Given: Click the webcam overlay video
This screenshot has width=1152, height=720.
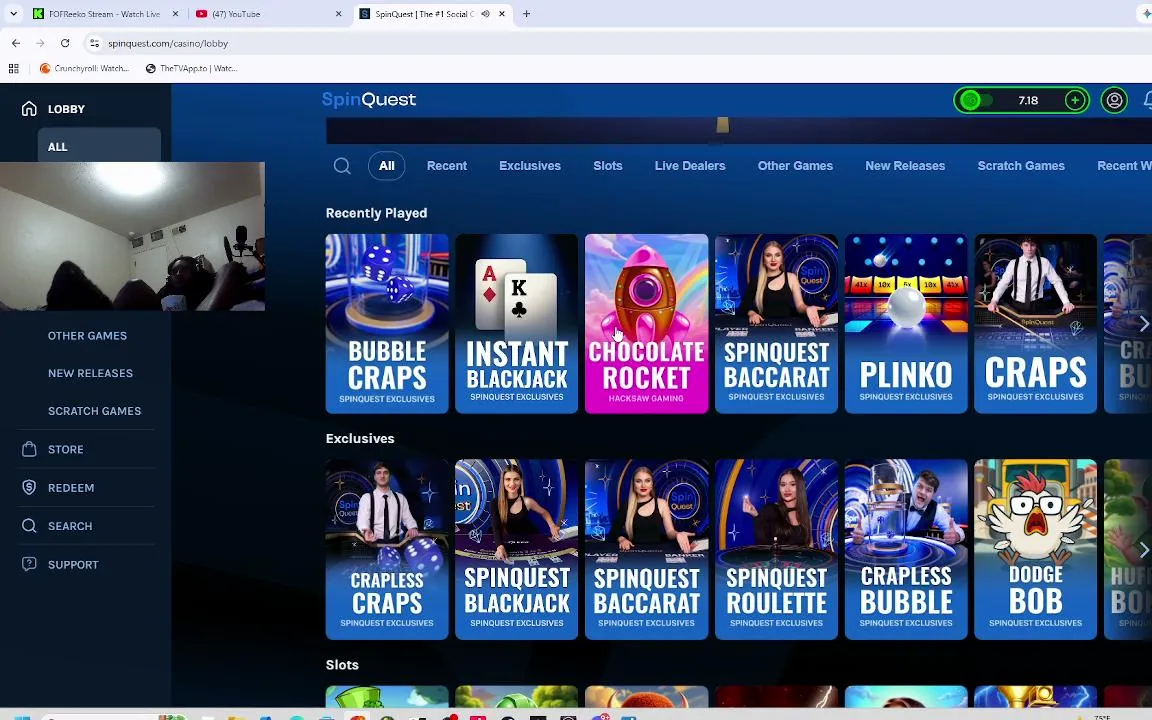Looking at the screenshot, I should [x=132, y=236].
